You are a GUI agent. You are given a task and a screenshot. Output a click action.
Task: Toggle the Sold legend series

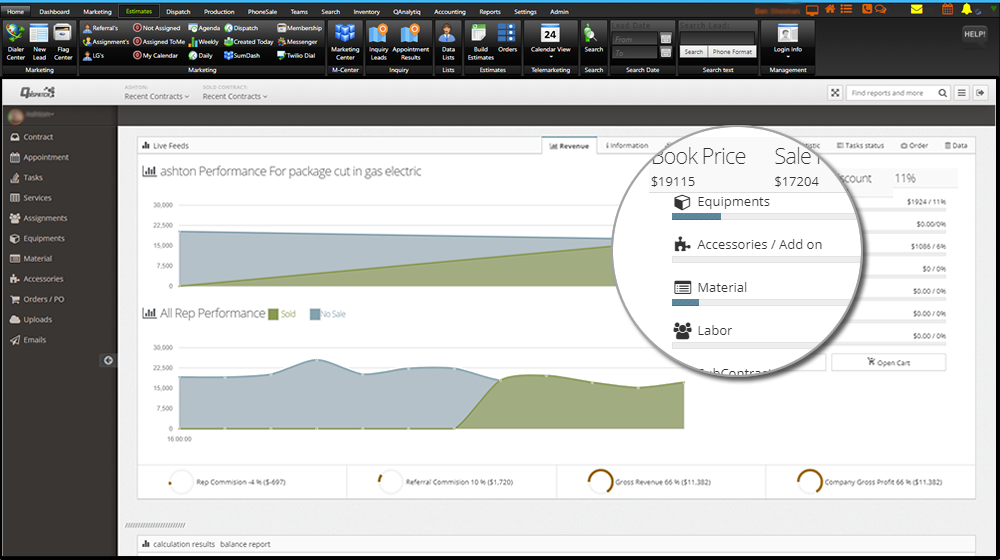point(282,314)
